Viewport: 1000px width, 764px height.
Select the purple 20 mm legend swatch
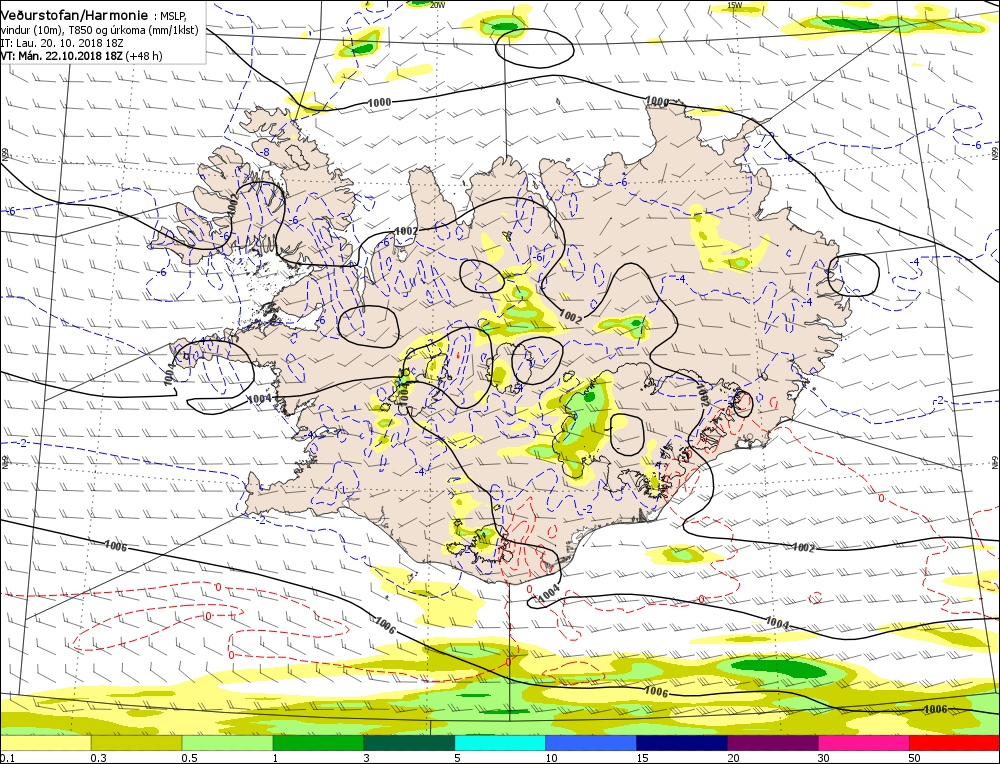[x=772, y=743]
